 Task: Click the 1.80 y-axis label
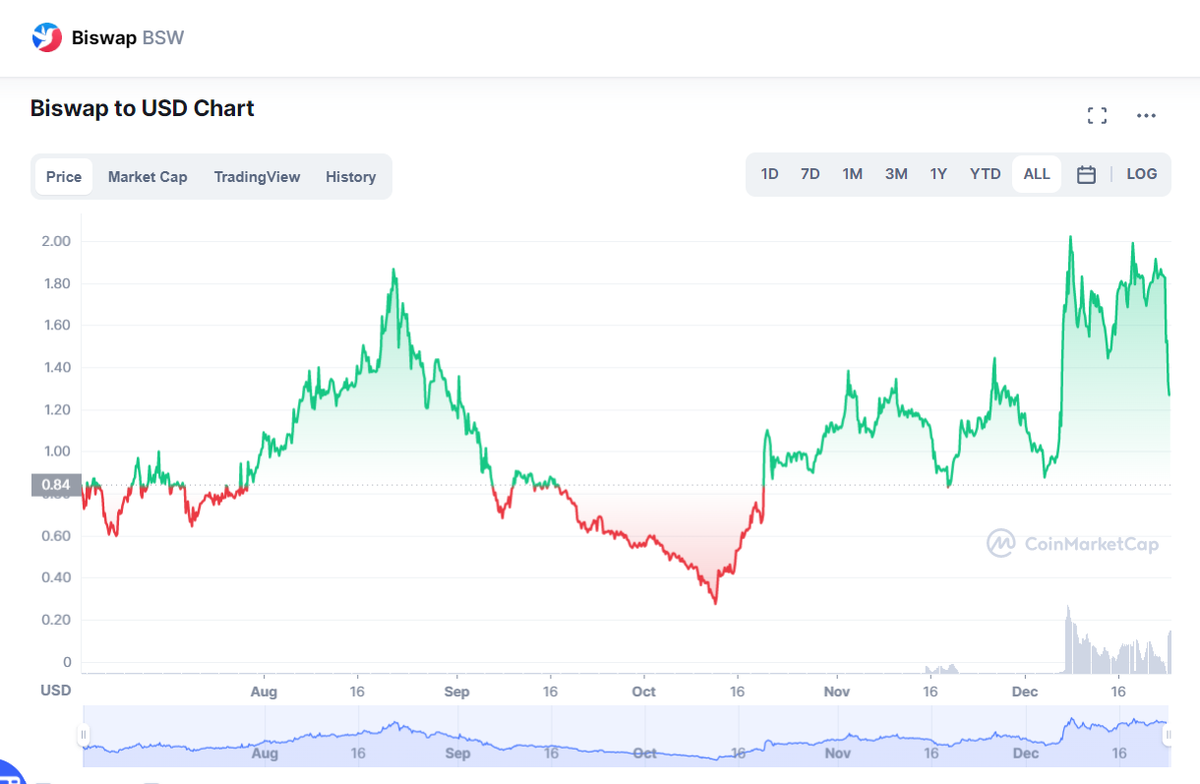coord(56,283)
